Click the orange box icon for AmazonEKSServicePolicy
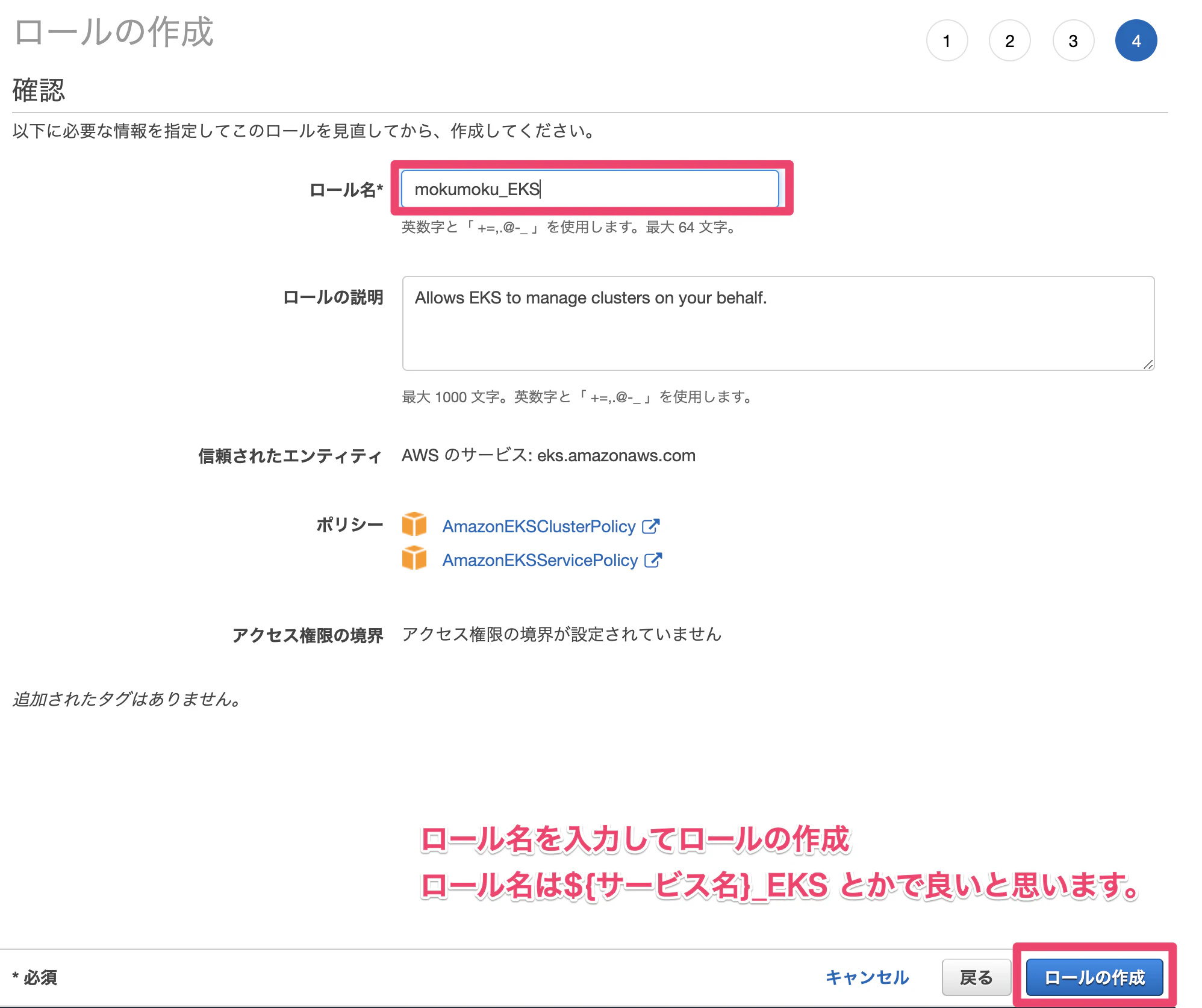1202x1008 pixels. [414, 558]
